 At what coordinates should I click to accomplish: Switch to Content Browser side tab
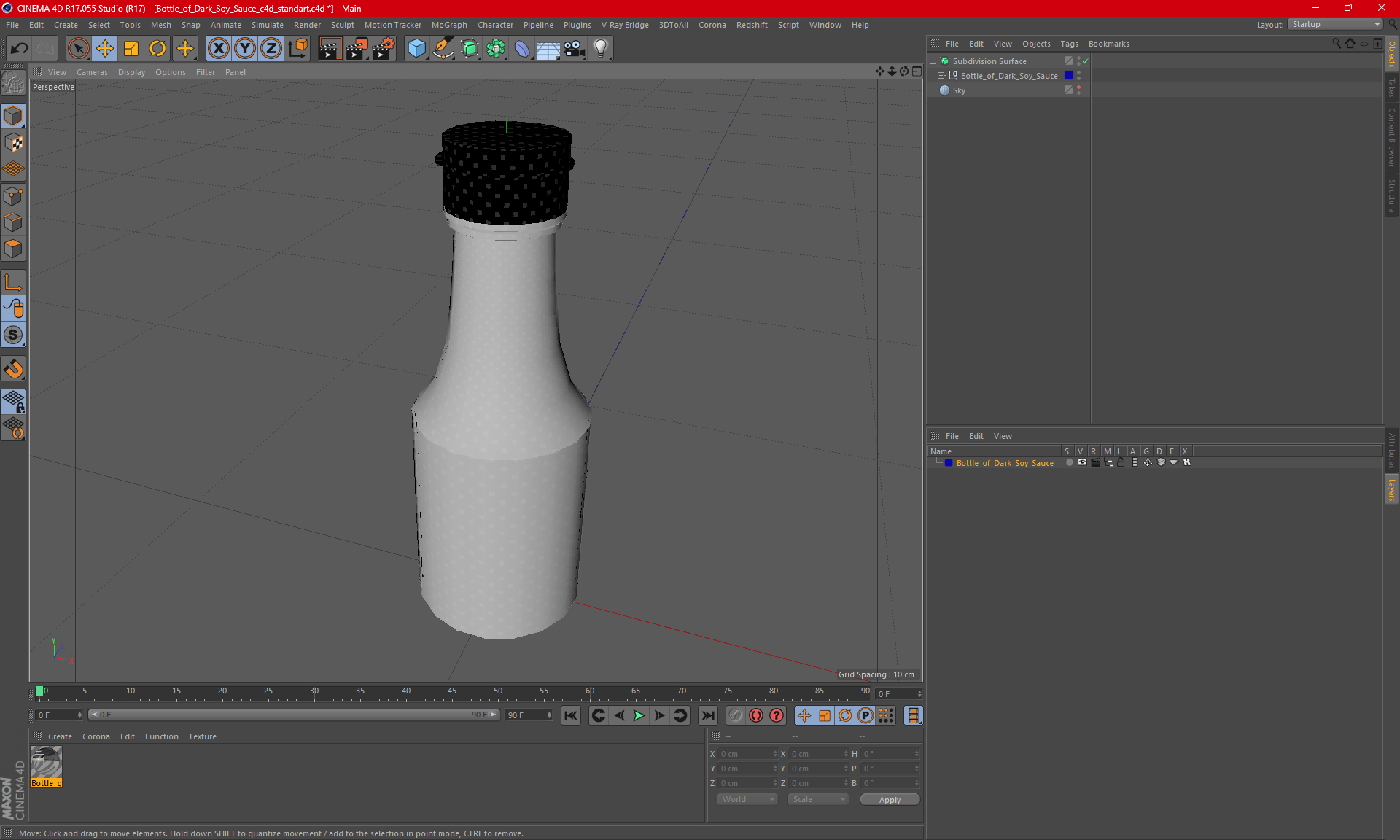pyautogui.click(x=1392, y=137)
